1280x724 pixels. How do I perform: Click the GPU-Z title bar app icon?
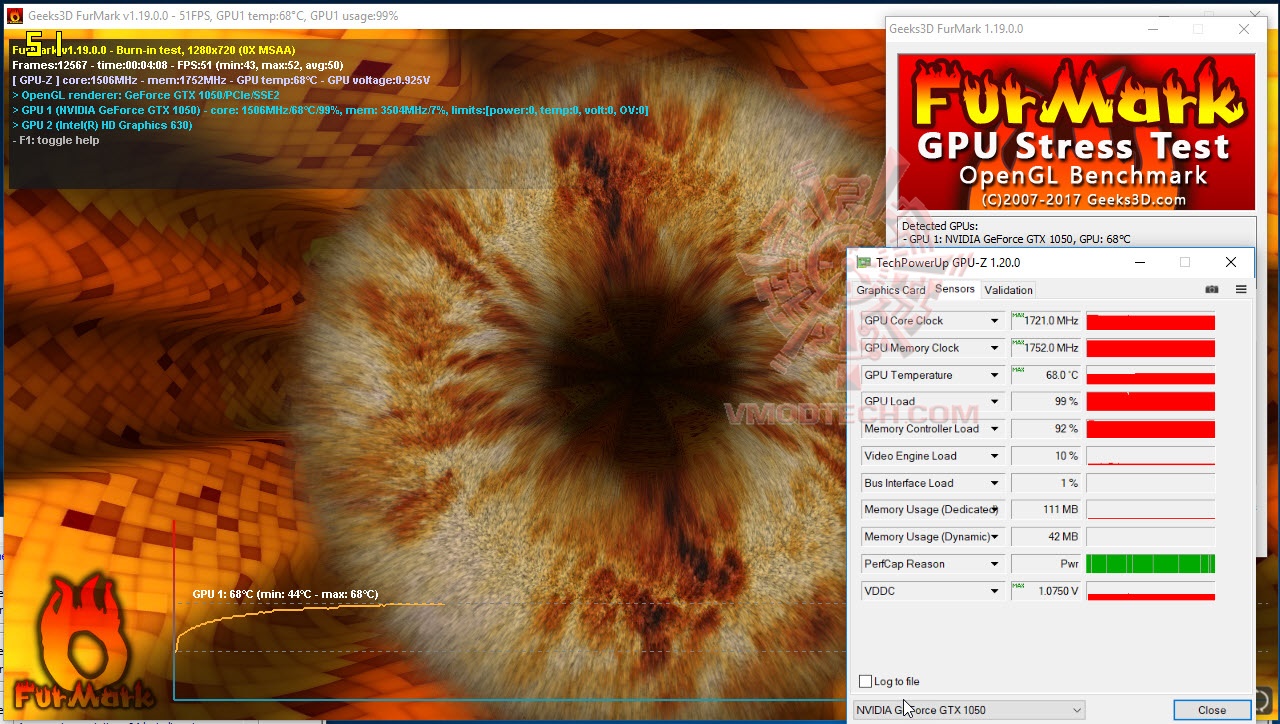(x=863, y=262)
